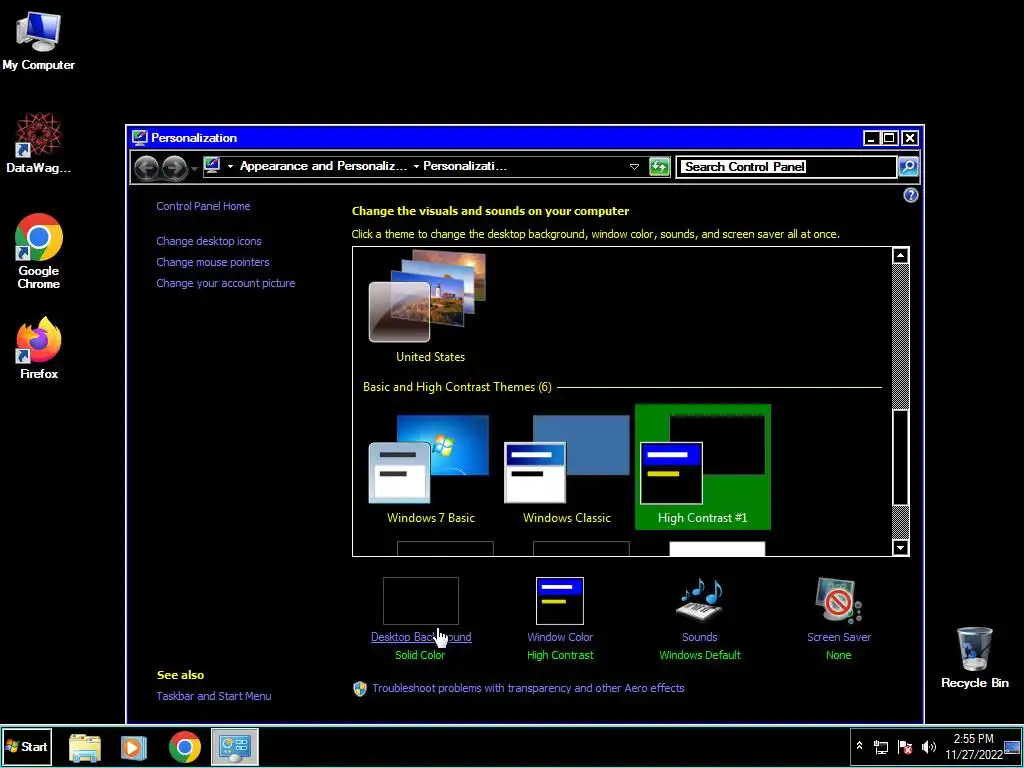Open the Screen Saver icon
Screen dimensions: 1024x768
(x=839, y=600)
